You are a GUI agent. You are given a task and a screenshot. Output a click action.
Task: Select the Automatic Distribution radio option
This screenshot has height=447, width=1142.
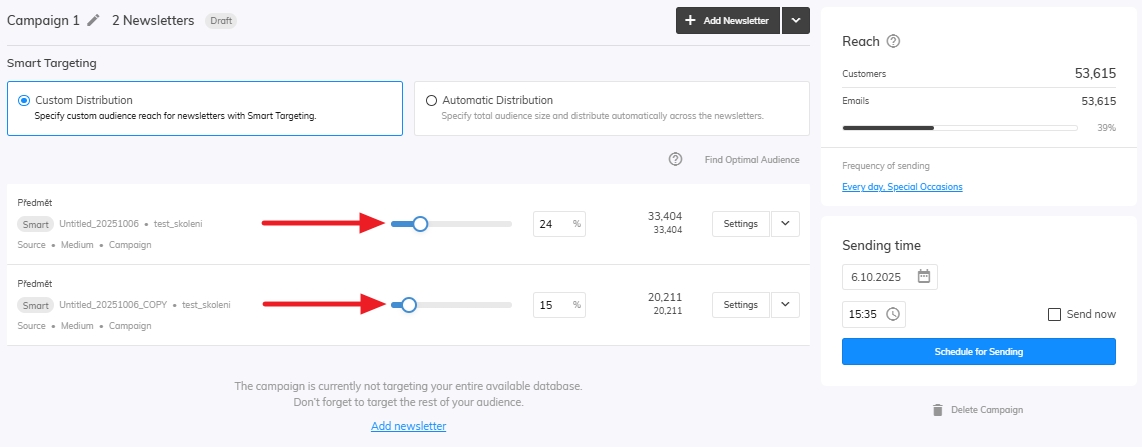[431, 100]
